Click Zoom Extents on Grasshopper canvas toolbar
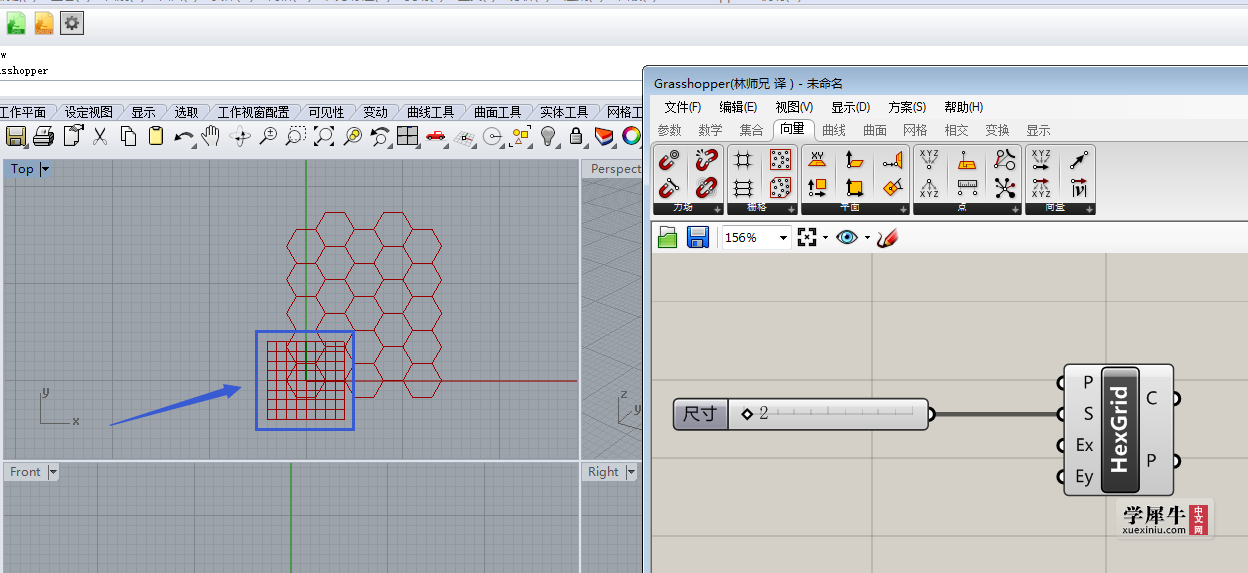Viewport: 1248px width, 573px height. [807, 237]
